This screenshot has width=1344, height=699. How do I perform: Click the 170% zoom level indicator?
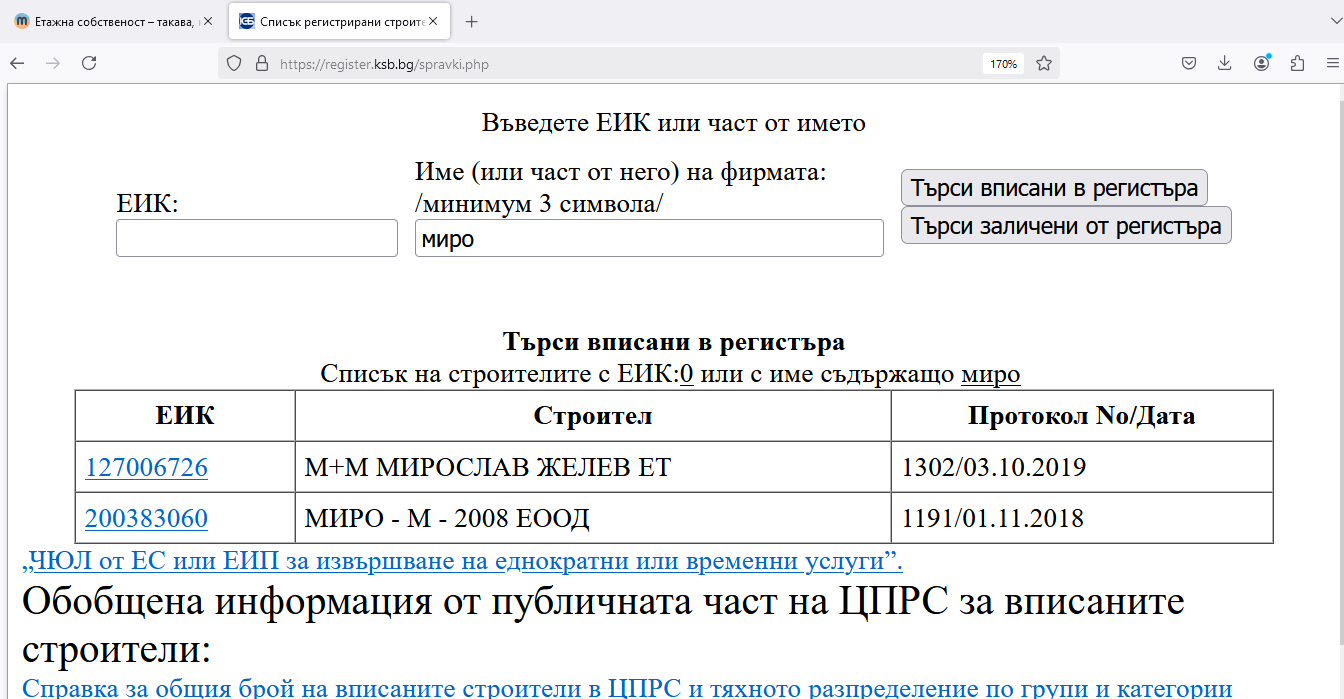(x=1003, y=64)
